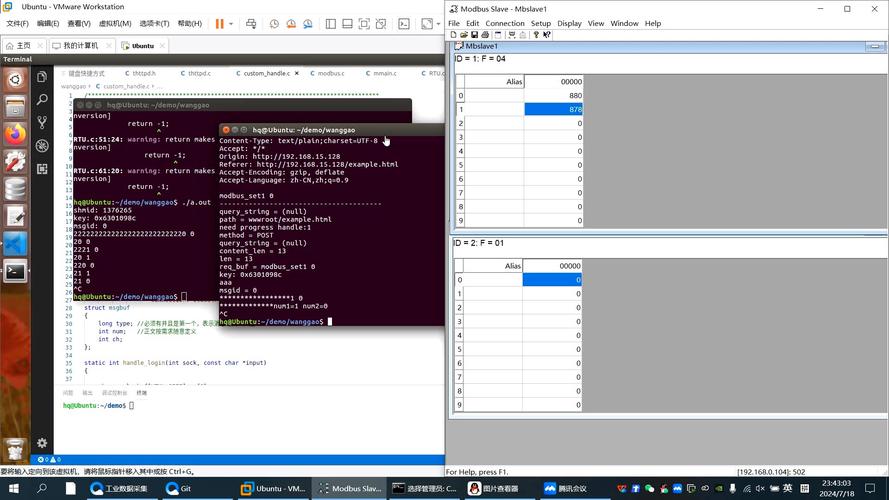The height and width of the screenshot is (500, 889).
Task: Click VMware Unity mode icon
Action: (x=381, y=24)
